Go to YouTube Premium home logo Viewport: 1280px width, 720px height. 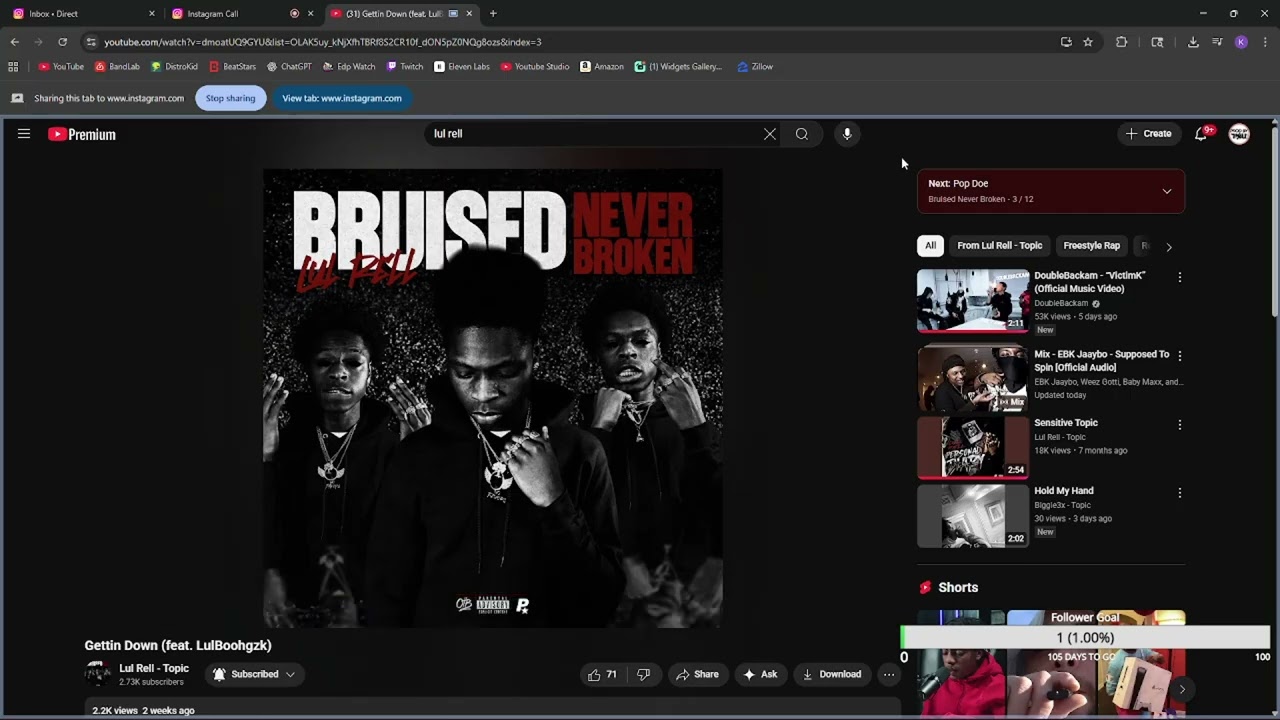82,134
